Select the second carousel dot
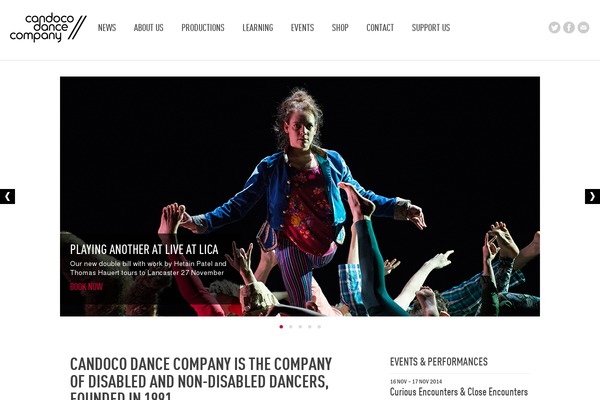 pyautogui.click(x=291, y=327)
